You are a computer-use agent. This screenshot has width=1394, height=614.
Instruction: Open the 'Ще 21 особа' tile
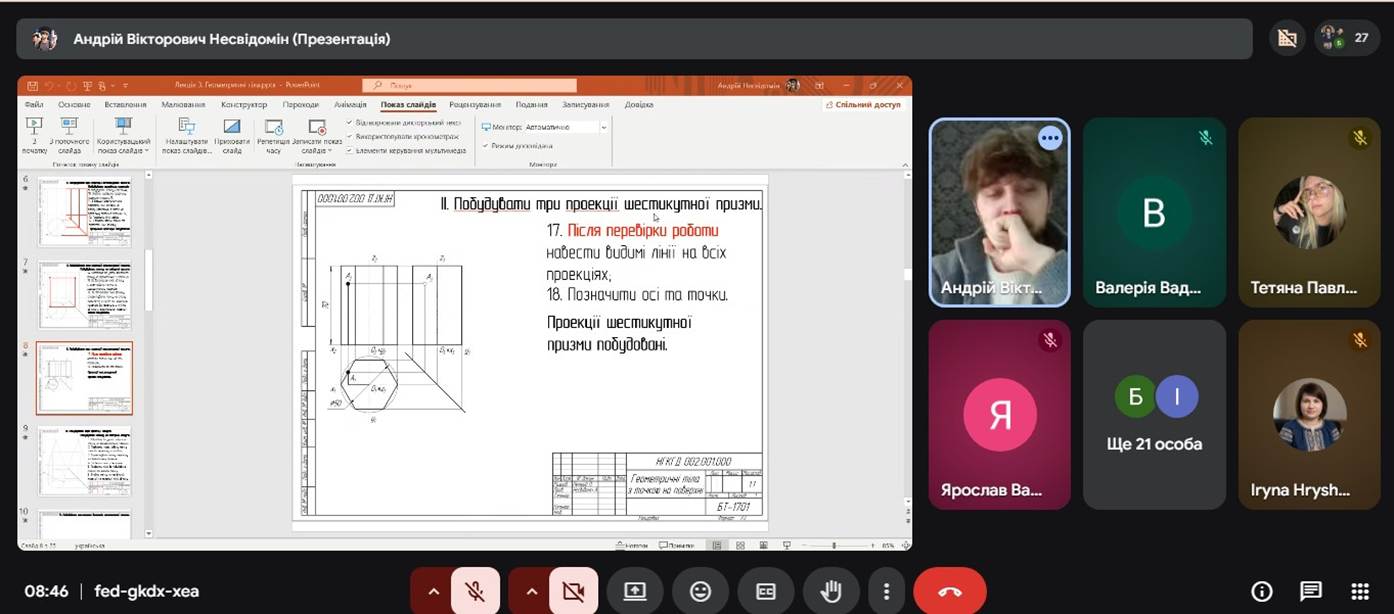[x=1154, y=415]
